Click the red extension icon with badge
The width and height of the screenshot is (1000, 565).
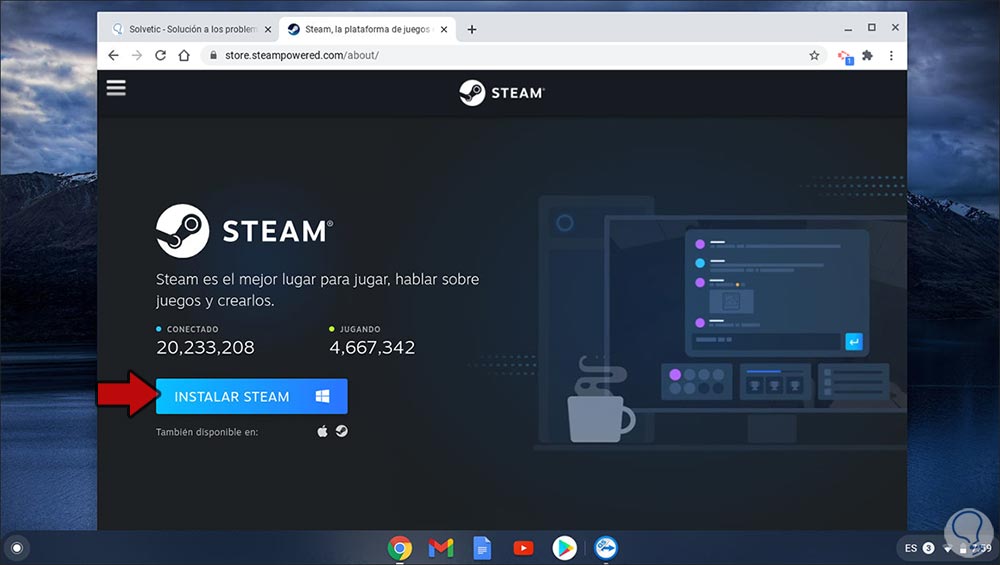tap(845, 57)
